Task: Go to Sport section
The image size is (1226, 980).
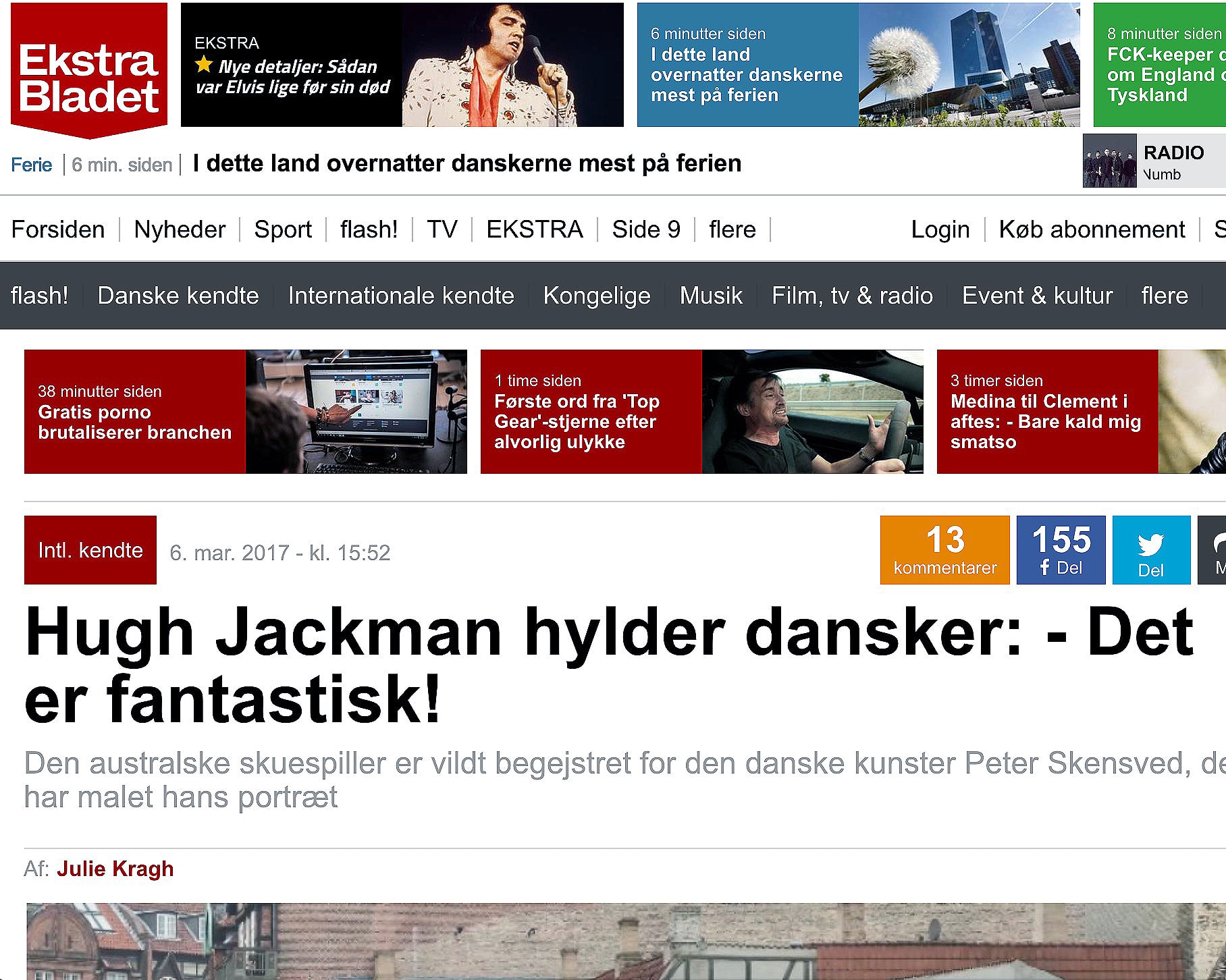Action: tap(283, 229)
